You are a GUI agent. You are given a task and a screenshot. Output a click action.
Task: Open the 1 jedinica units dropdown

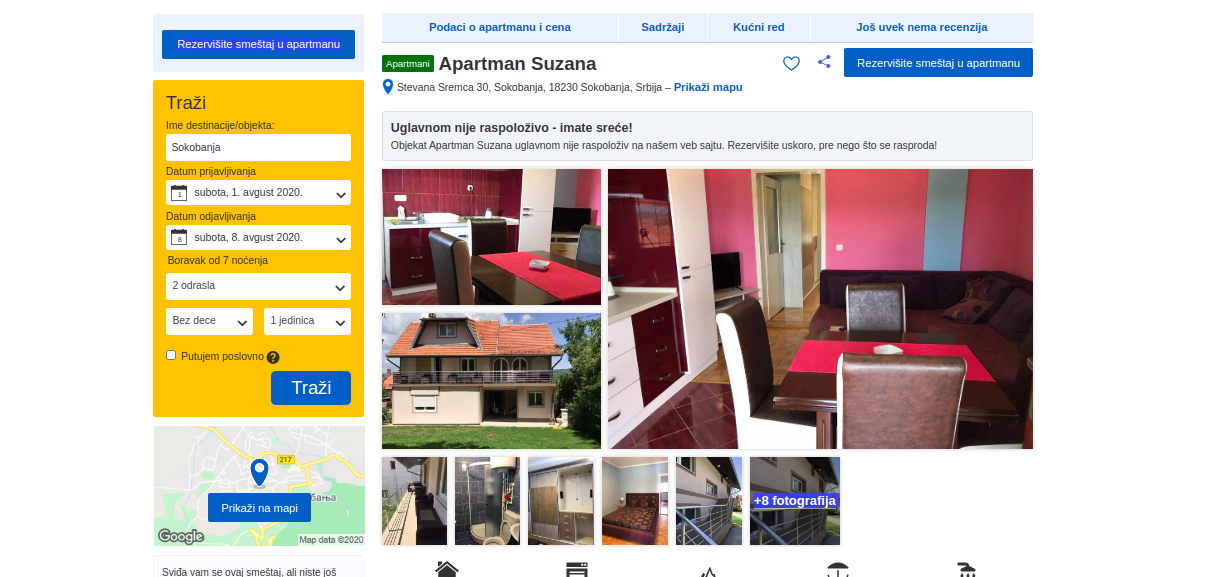(307, 321)
